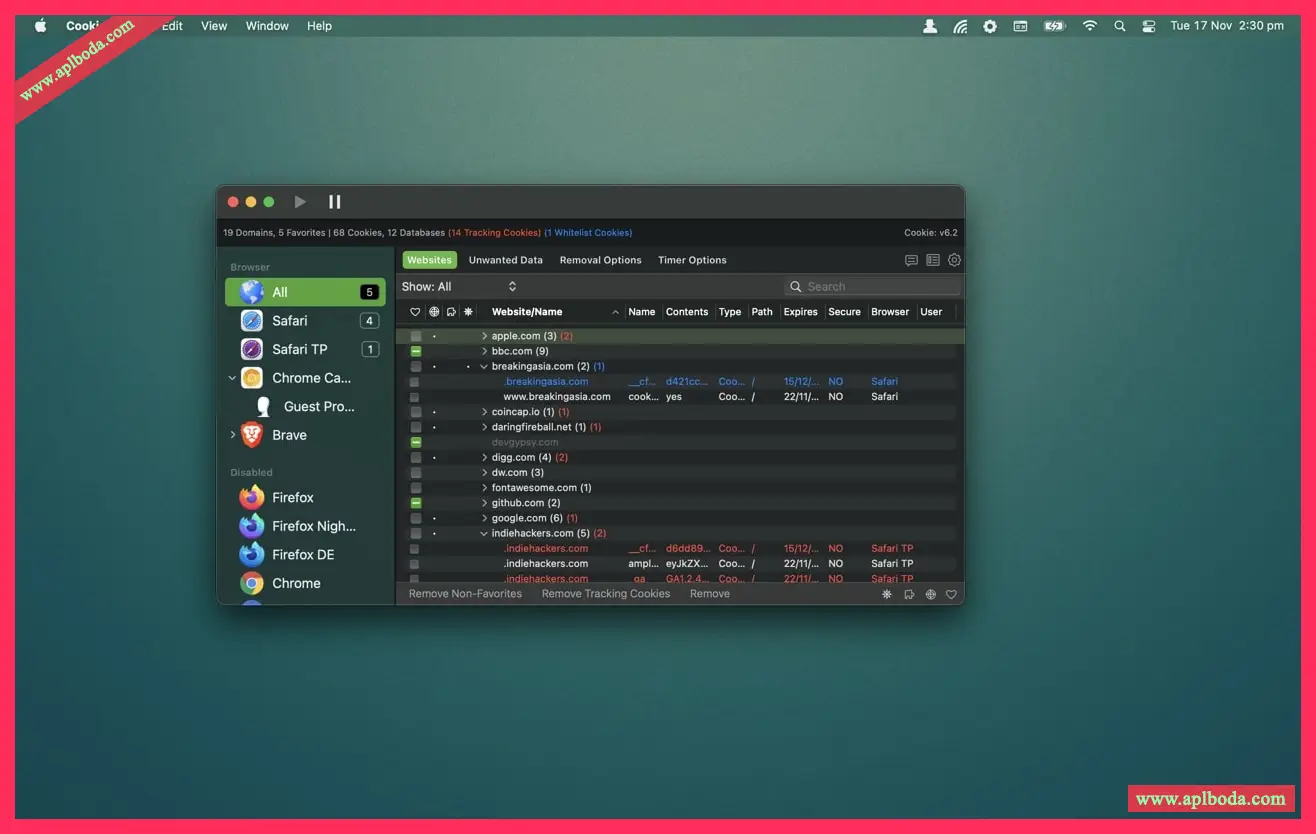Open the Timer Options tab
The height and width of the screenshot is (834, 1316).
[692, 260]
